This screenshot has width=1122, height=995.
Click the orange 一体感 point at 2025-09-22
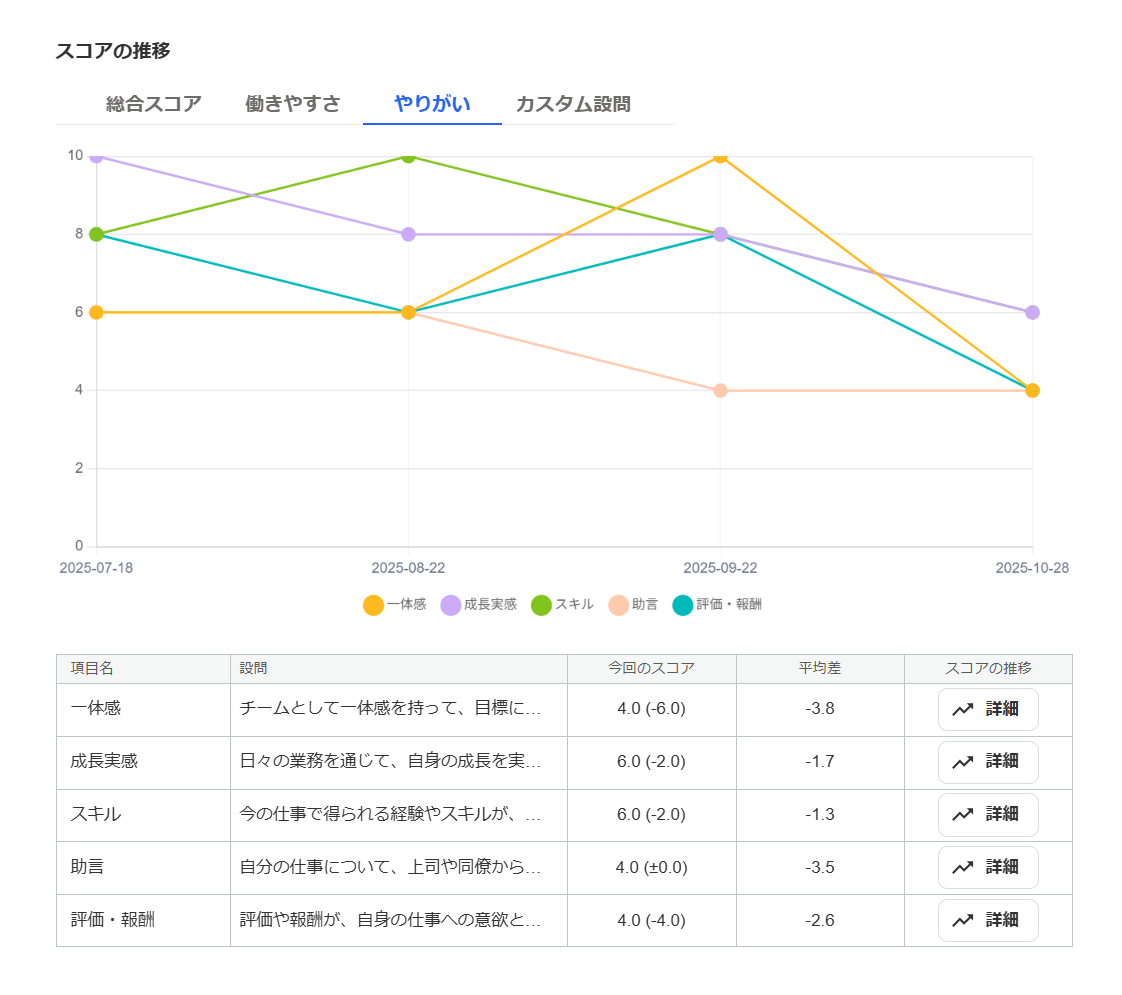click(721, 157)
